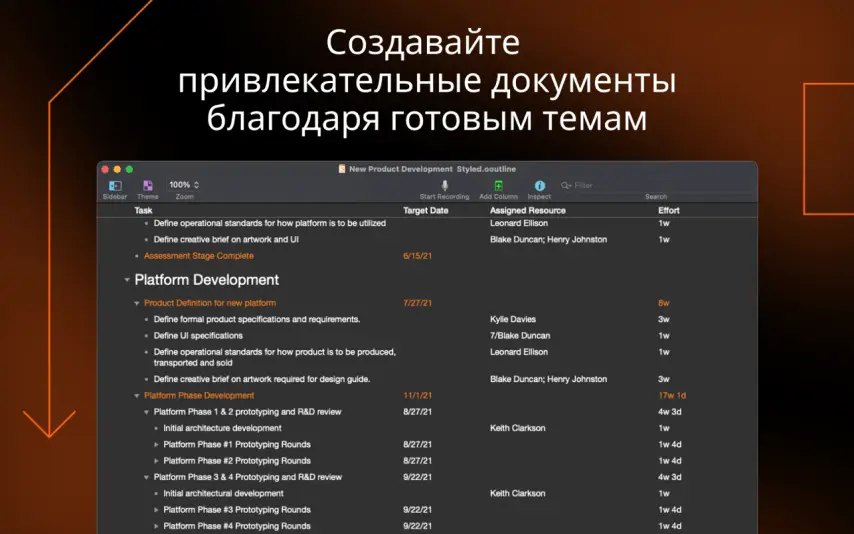Toggle the Sidebar toolbar icon
The width and height of the screenshot is (854, 534).
(x=115, y=186)
